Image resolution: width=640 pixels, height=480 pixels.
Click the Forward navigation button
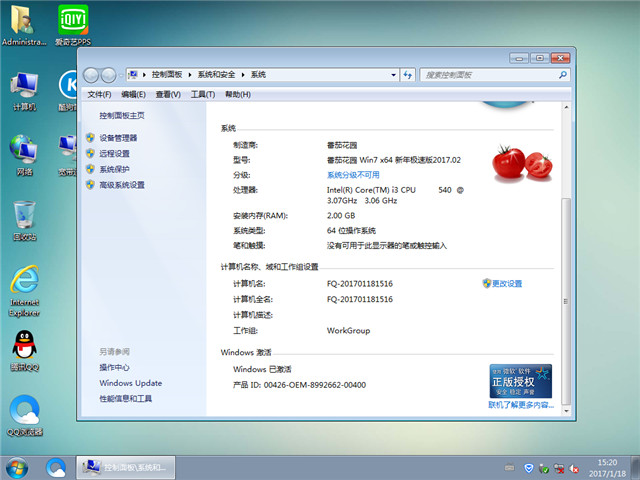[108, 75]
